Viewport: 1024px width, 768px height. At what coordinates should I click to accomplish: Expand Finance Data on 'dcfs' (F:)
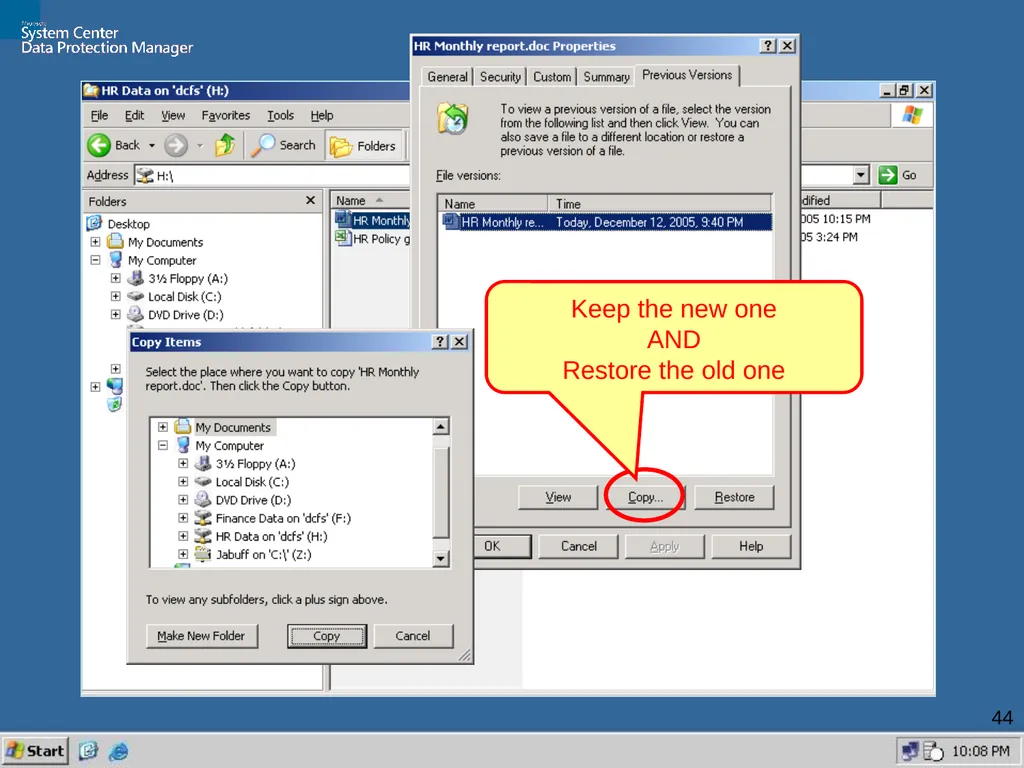coord(183,518)
